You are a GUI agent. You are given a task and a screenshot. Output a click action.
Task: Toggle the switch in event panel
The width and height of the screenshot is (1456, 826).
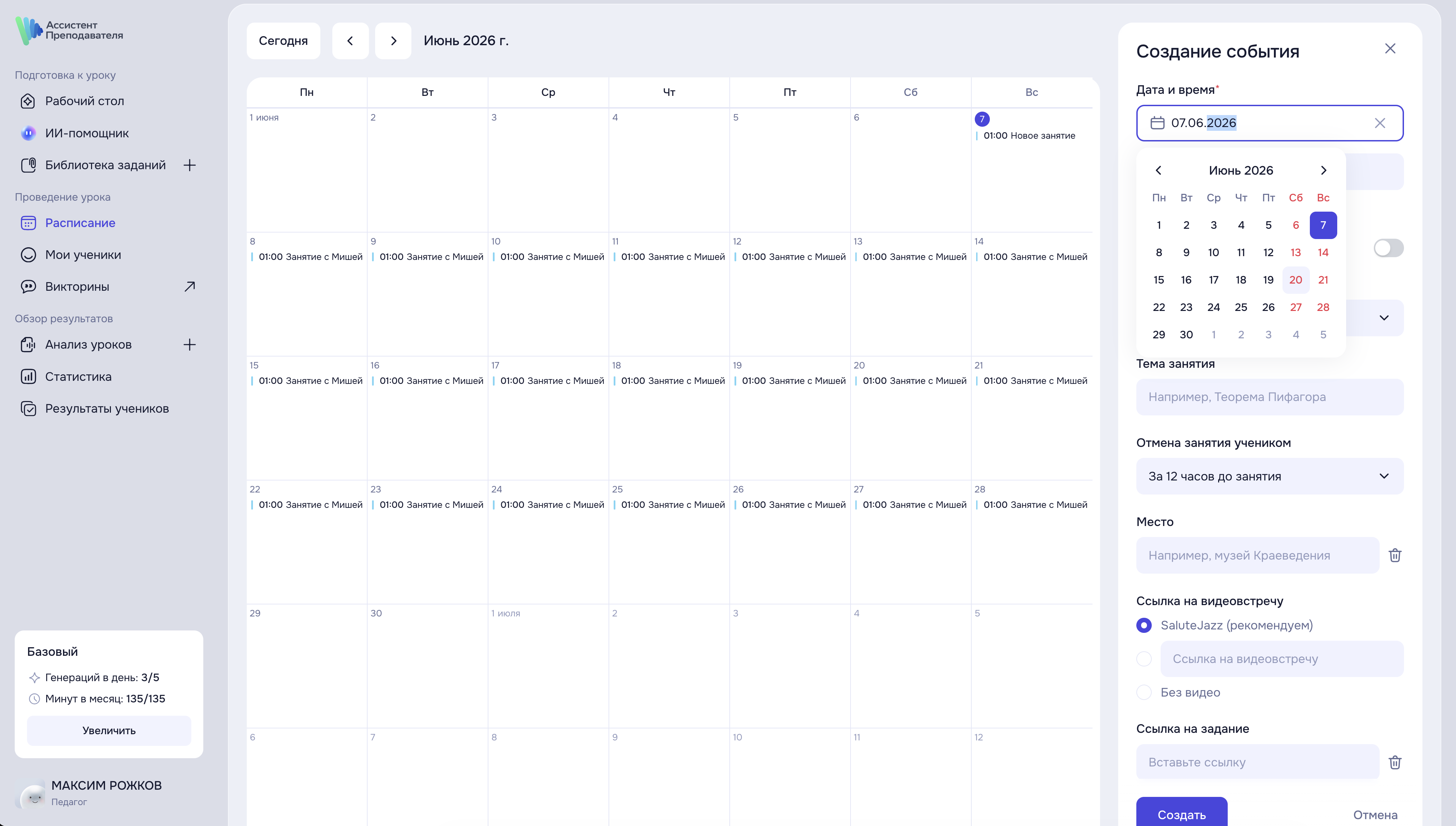1389,248
